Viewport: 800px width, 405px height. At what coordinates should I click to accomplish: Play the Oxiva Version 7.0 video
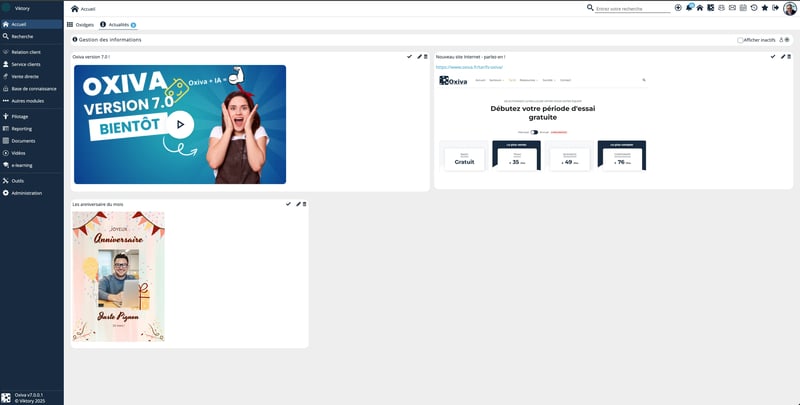click(x=180, y=125)
